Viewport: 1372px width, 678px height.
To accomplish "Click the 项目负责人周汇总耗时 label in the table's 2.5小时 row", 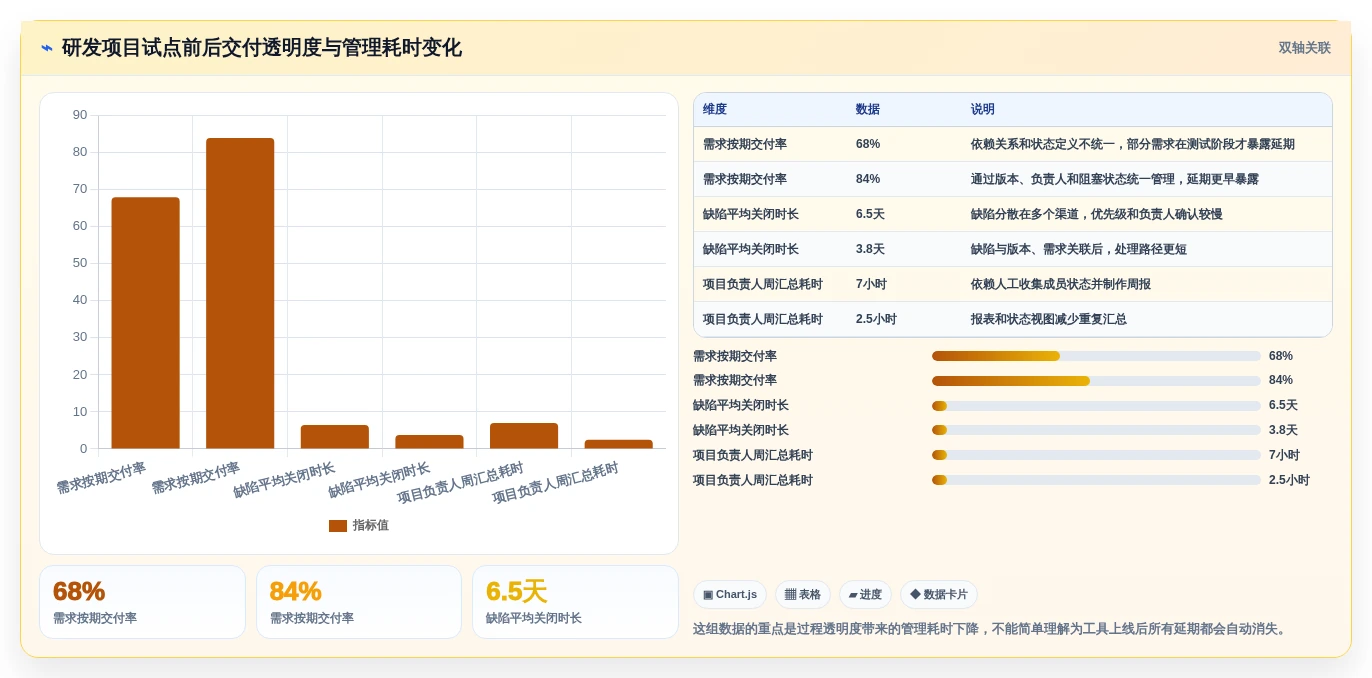I will (x=763, y=319).
